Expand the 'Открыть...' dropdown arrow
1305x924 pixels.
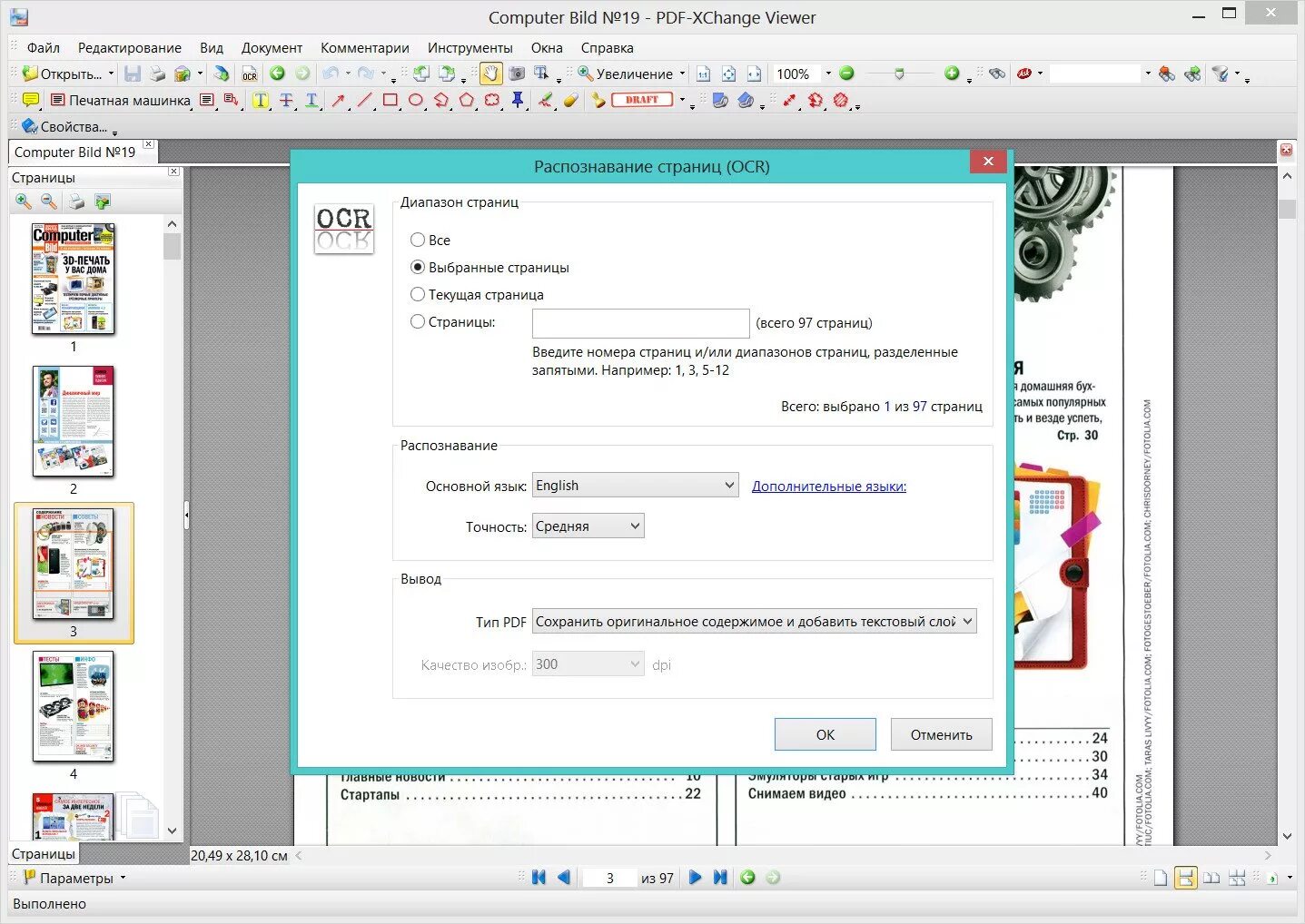(x=111, y=74)
